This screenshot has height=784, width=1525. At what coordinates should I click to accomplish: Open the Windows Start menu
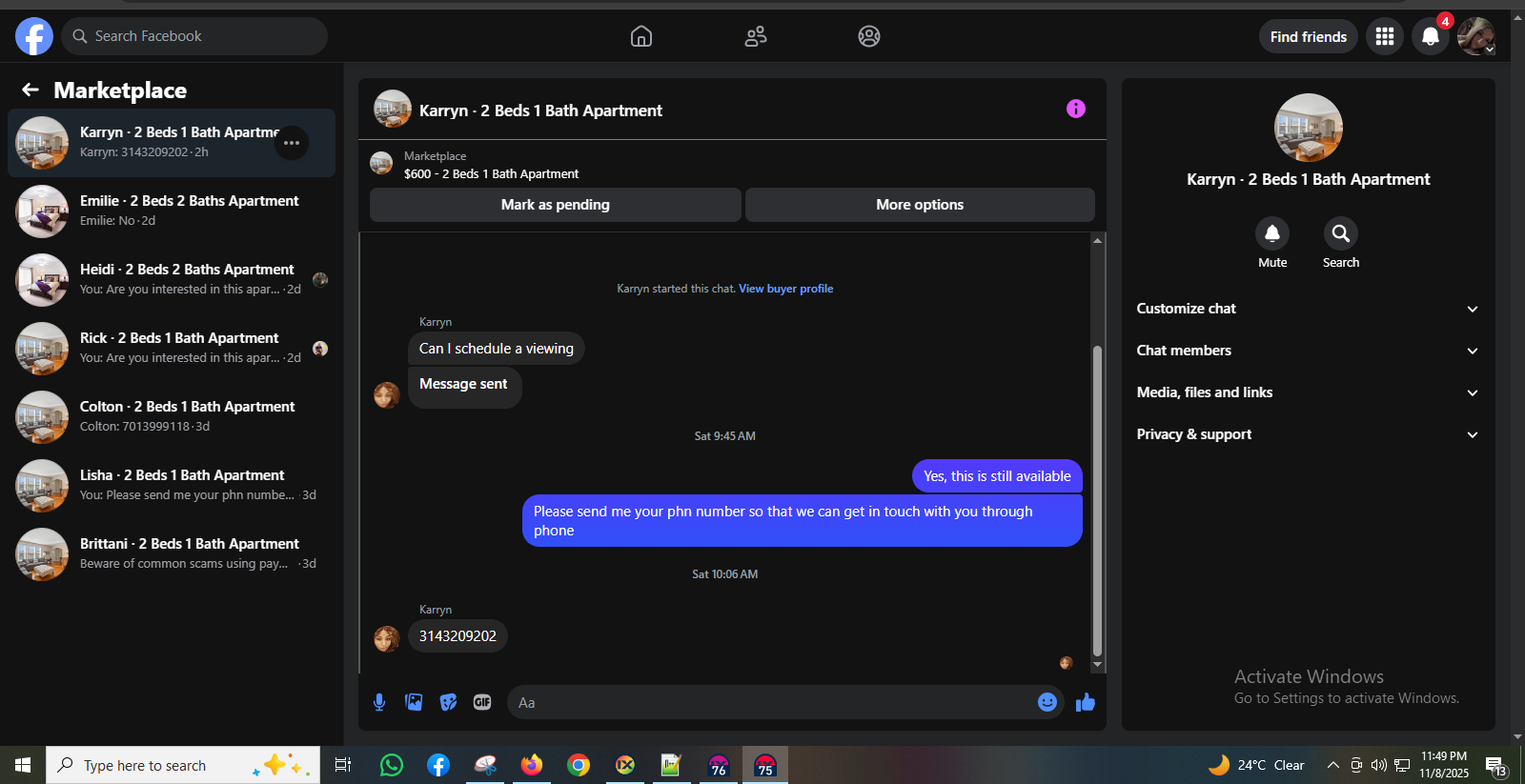click(23, 765)
